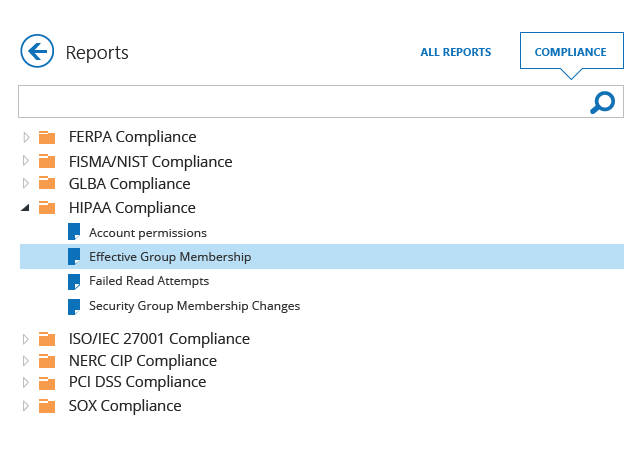Click inside the reports search field

click(x=300, y=102)
